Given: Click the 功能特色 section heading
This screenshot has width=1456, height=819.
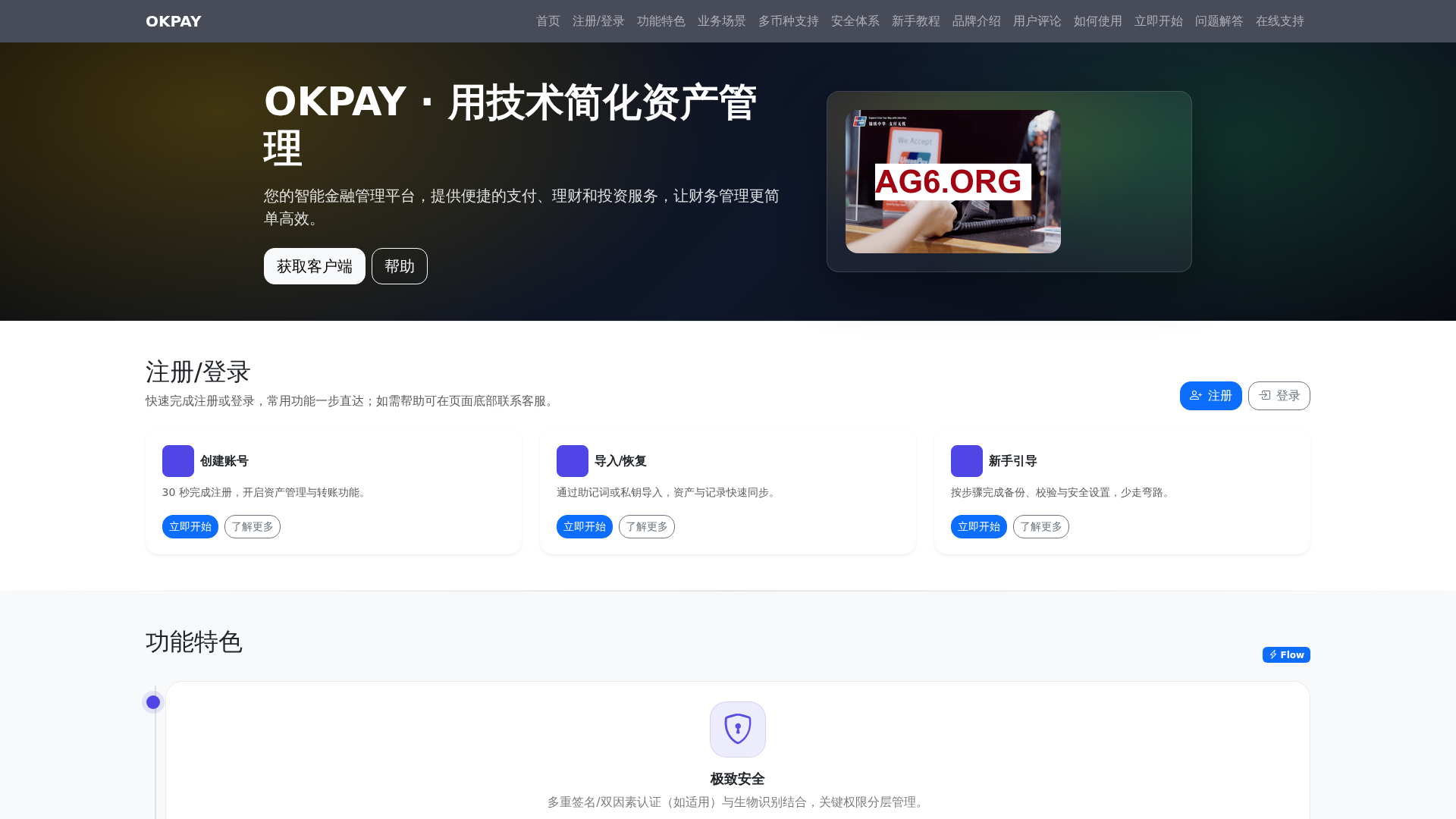Looking at the screenshot, I should pyautogui.click(x=194, y=642).
